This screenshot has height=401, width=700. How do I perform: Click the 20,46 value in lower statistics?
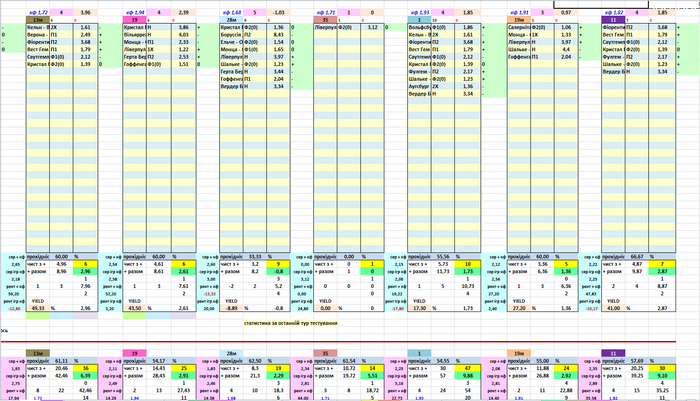click(61, 368)
